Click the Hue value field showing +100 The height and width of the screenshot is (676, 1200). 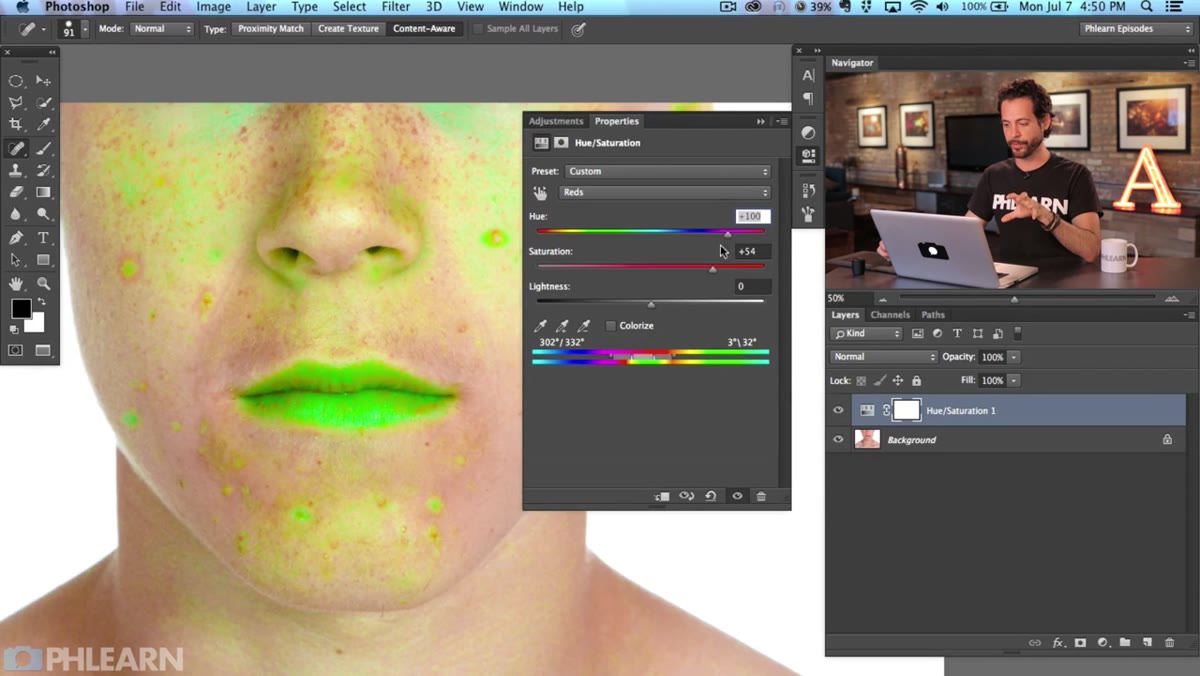coord(752,216)
